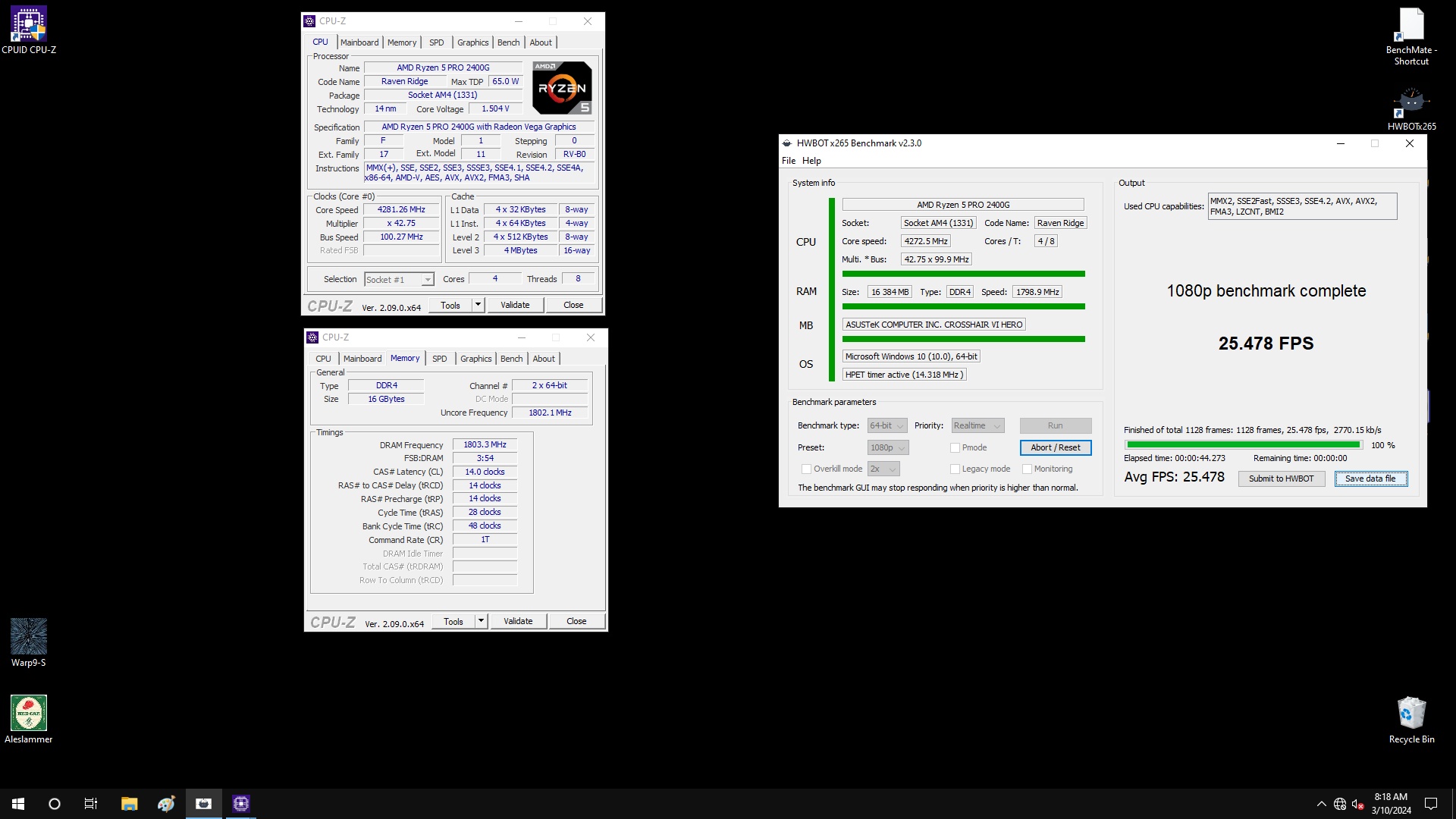The height and width of the screenshot is (819, 1456).
Task: Click the 100% benchmark progress bar
Action: click(1244, 445)
